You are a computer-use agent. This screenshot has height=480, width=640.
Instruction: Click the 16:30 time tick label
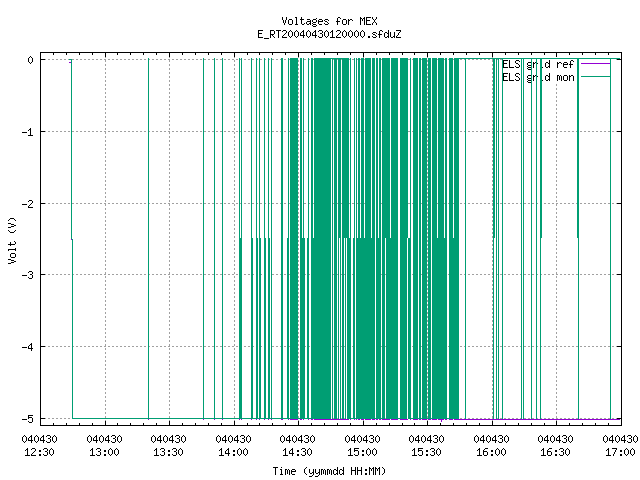click(556, 452)
